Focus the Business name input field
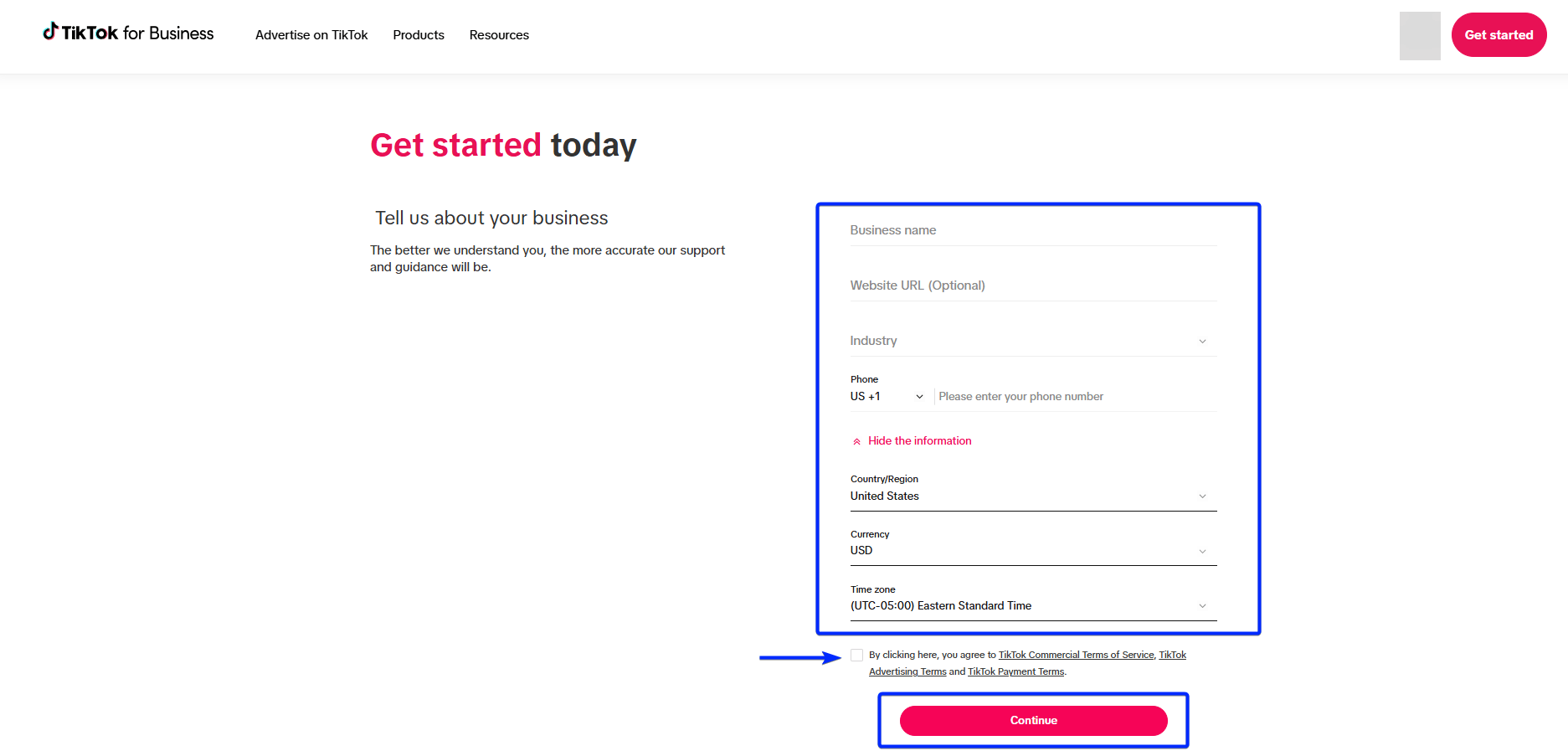 coord(1033,230)
